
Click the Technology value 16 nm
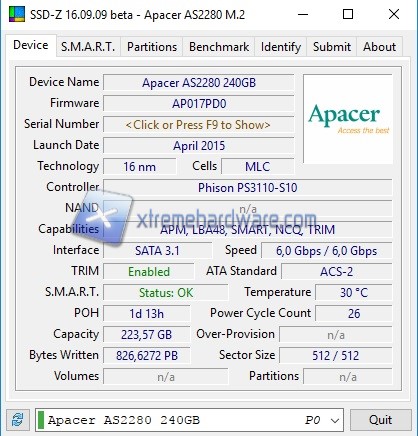[140, 167]
